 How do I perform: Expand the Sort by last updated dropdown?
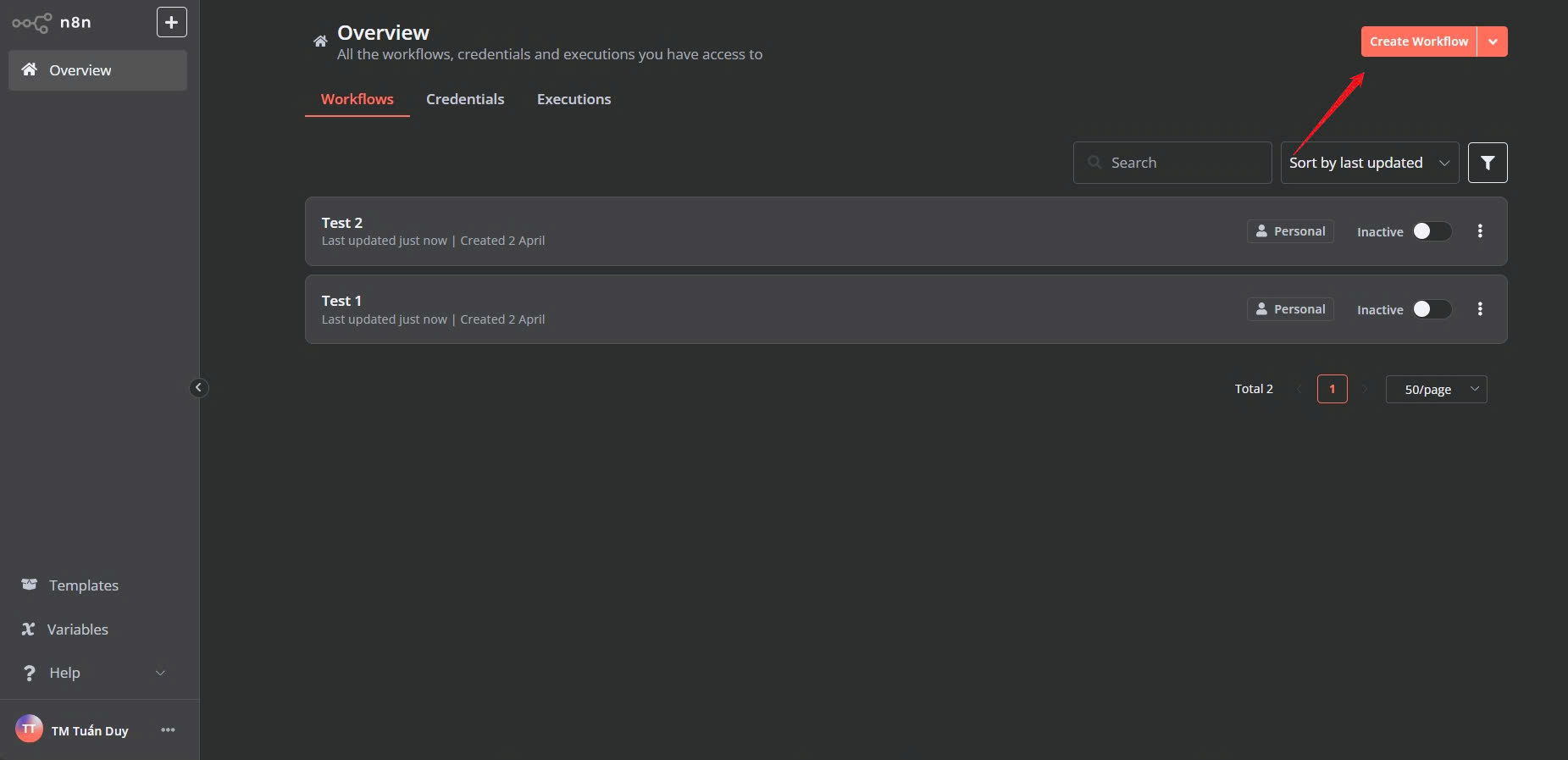[1370, 163]
